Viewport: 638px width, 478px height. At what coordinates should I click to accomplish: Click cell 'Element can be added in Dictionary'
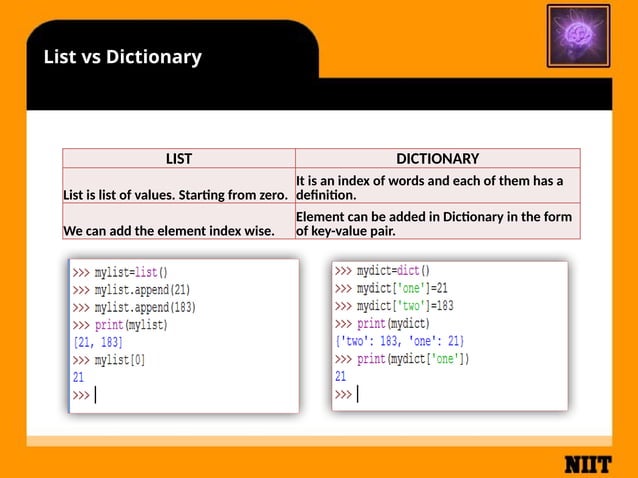[438, 221]
